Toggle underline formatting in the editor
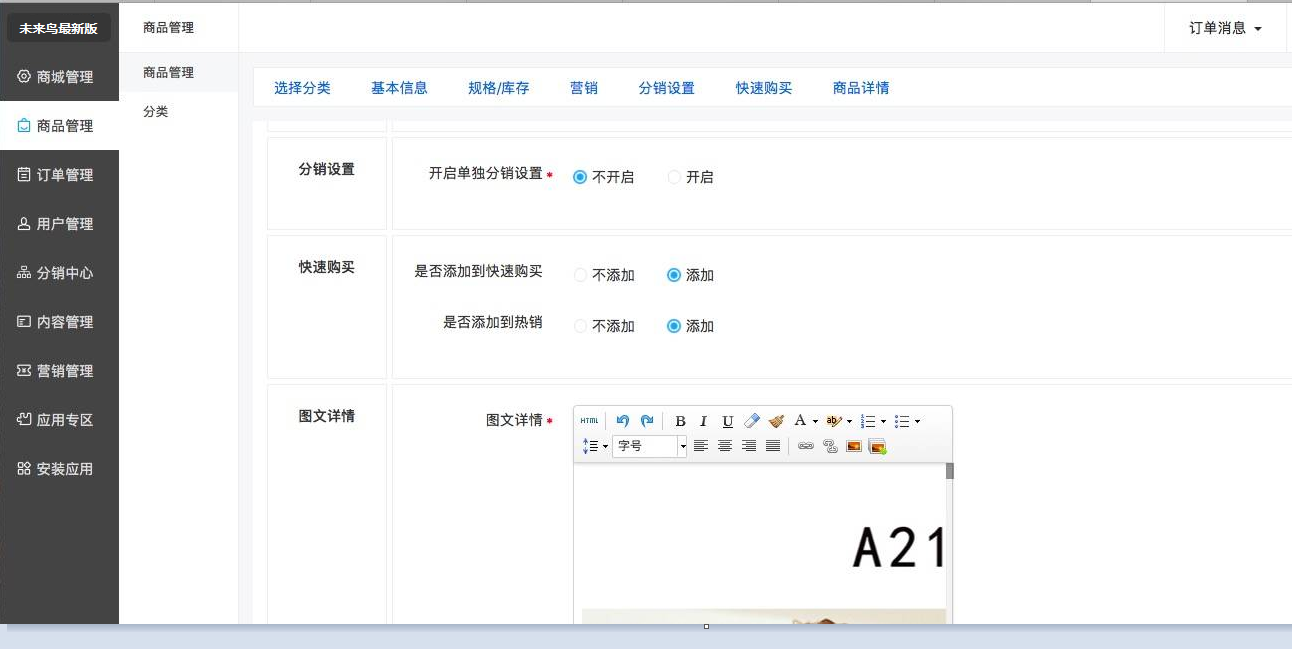This screenshot has width=1292, height=649. [727, 421]
